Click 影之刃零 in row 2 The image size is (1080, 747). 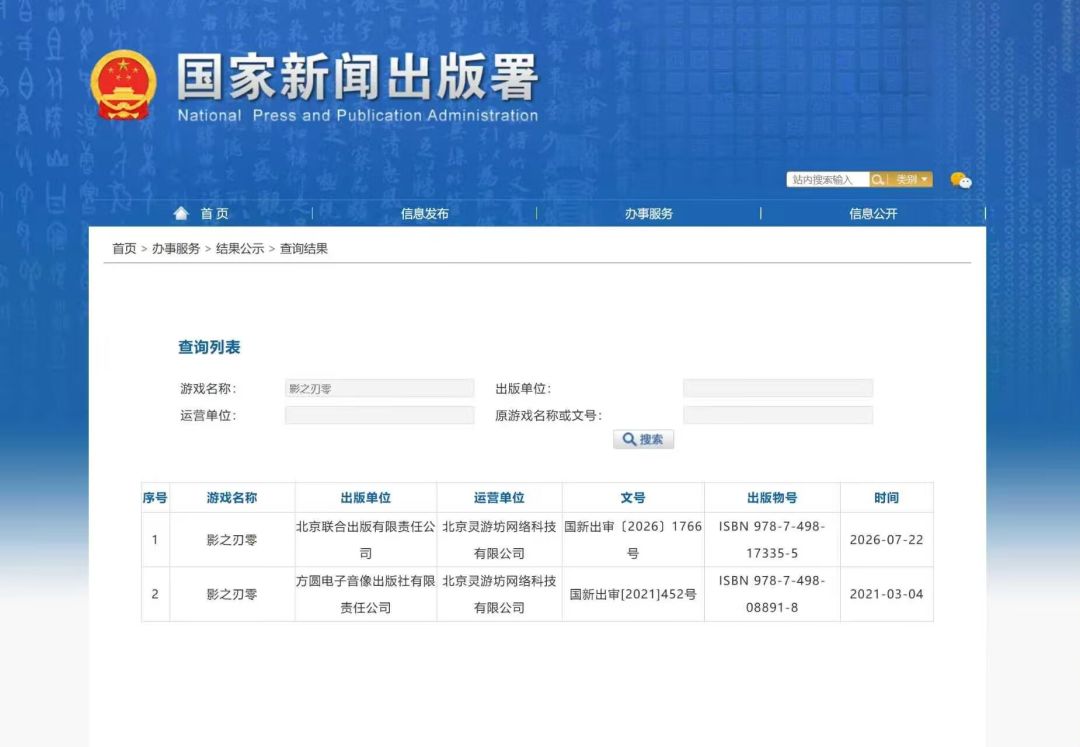coord(232,594)
